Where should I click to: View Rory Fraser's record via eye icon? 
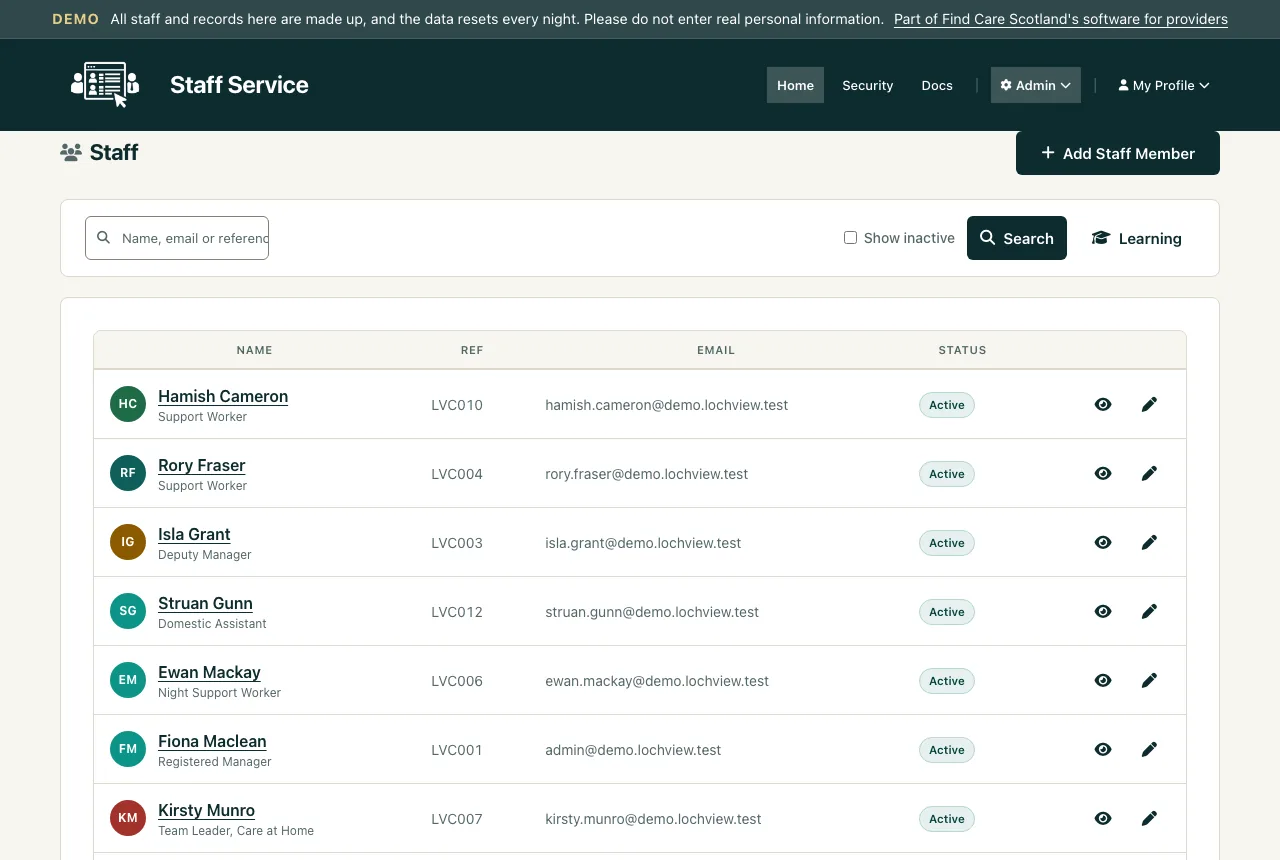[1103, 473]
